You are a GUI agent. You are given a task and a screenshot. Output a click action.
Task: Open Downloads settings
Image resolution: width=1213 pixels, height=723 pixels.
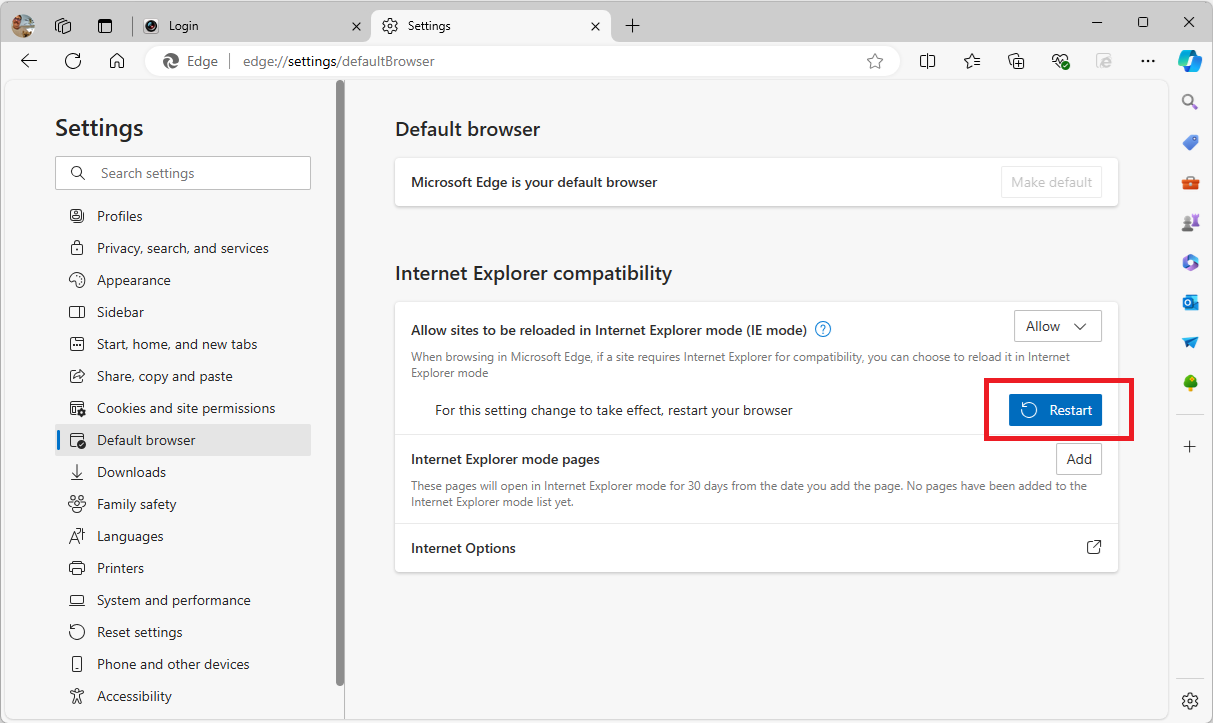(x=183, y=472)
